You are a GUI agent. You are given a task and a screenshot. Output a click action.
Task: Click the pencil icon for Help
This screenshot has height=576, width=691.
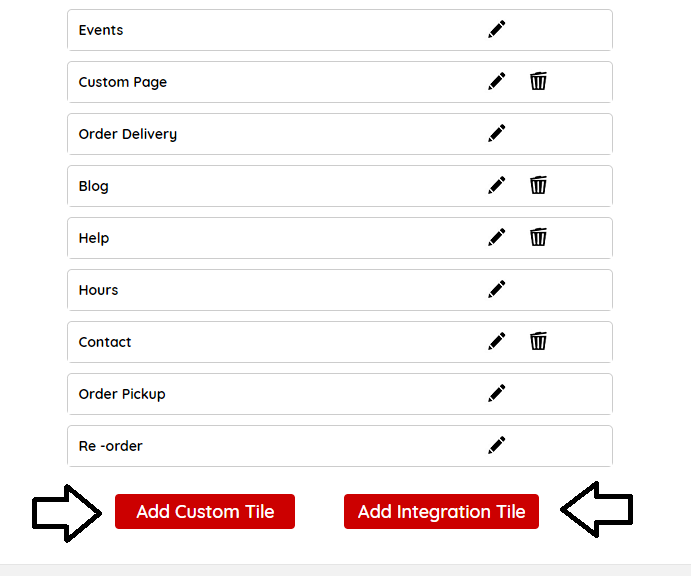point(497,238)
